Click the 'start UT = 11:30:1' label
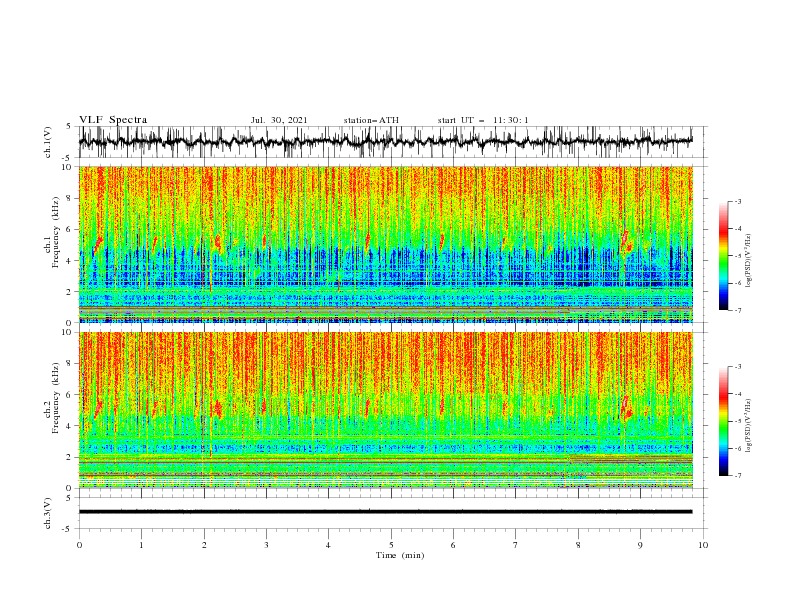The width and height of the screenshot is (792, 612). 483,120
